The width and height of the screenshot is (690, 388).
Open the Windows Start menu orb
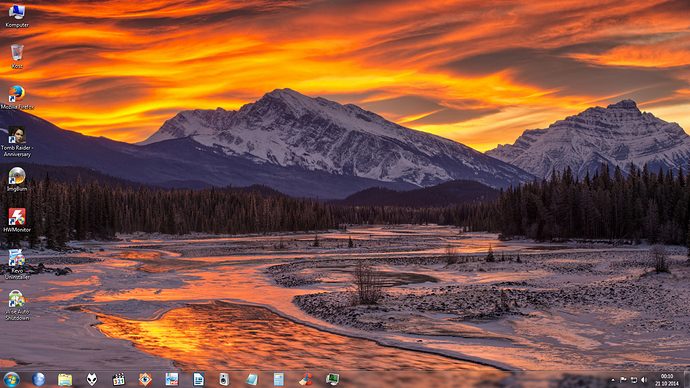click(x=11, y=379)
